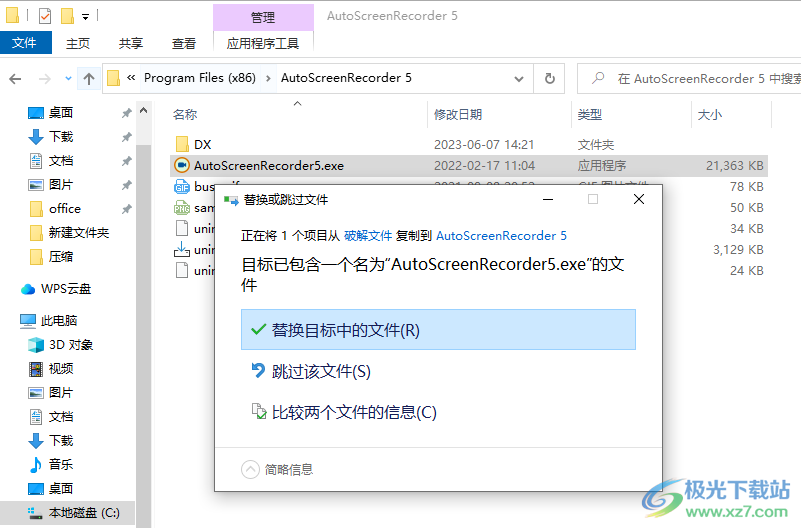801x528 pixels.
Task: Select the PNG file icon
Action: [182, 207]
